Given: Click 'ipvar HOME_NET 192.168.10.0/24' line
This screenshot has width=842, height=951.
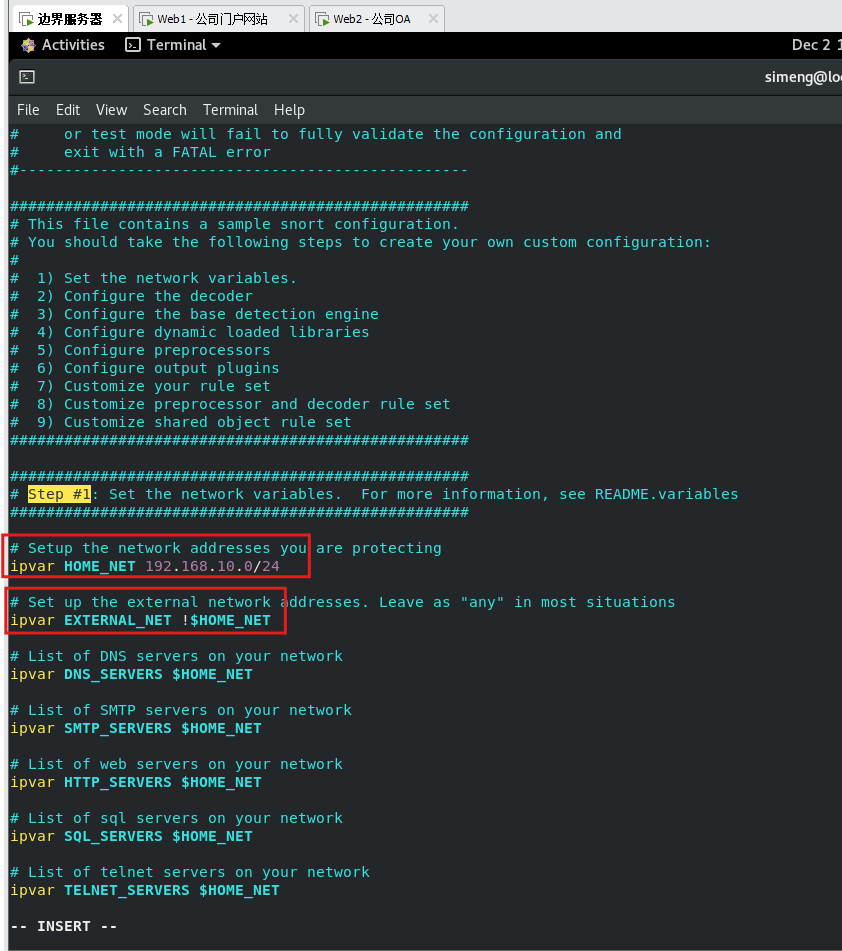Looking at the screenshot, I should pos(145,566).
